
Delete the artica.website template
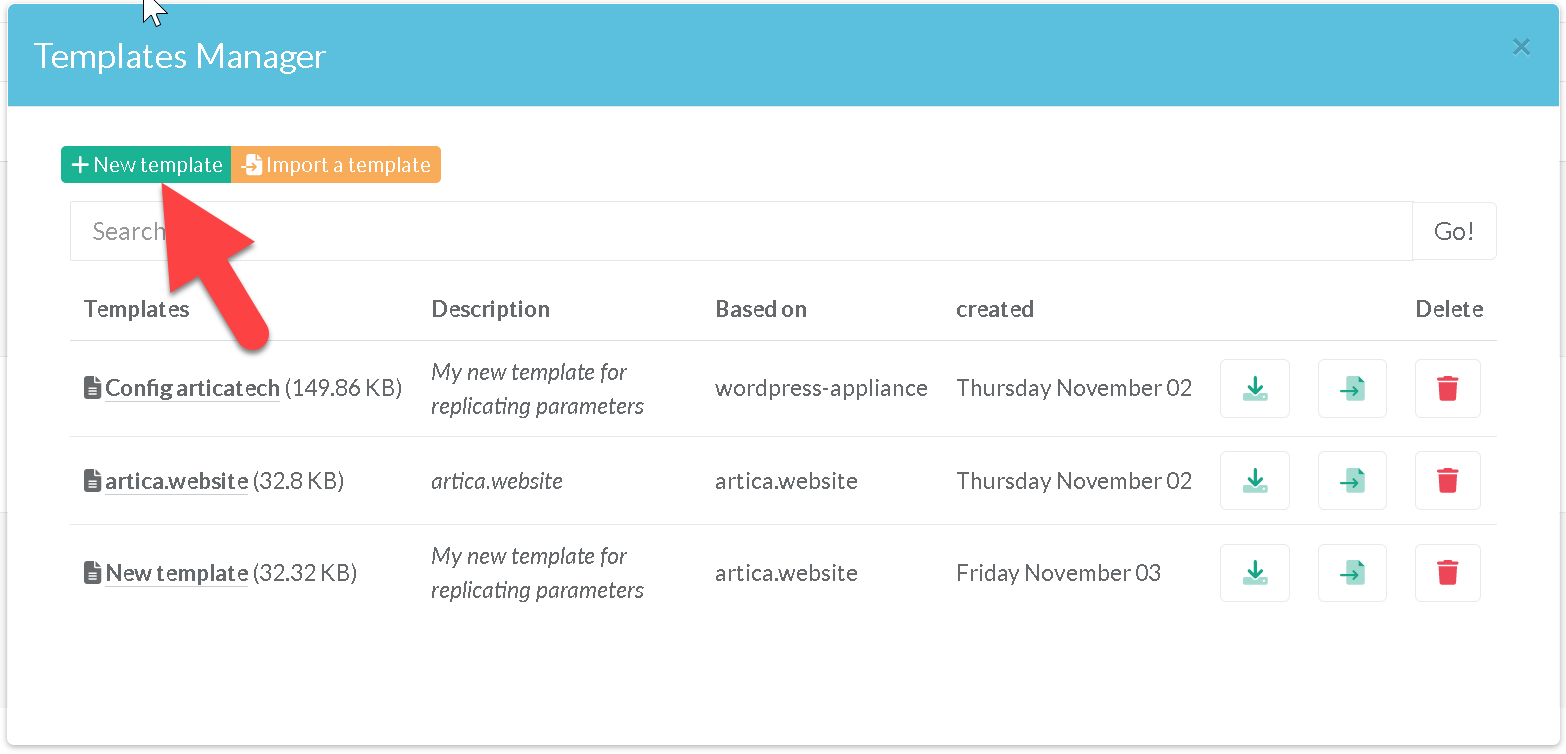pos(1447,481)
